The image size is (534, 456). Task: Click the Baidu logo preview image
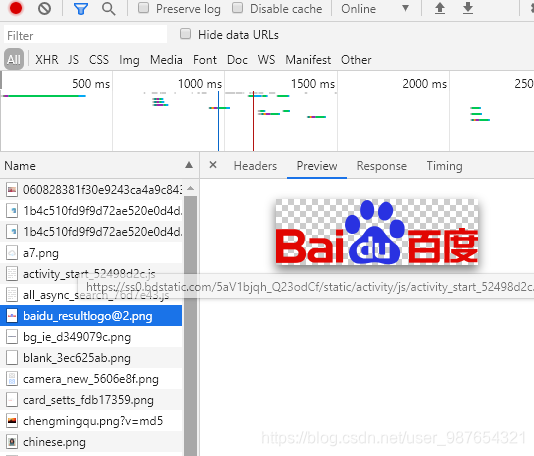tap(377, 232)
